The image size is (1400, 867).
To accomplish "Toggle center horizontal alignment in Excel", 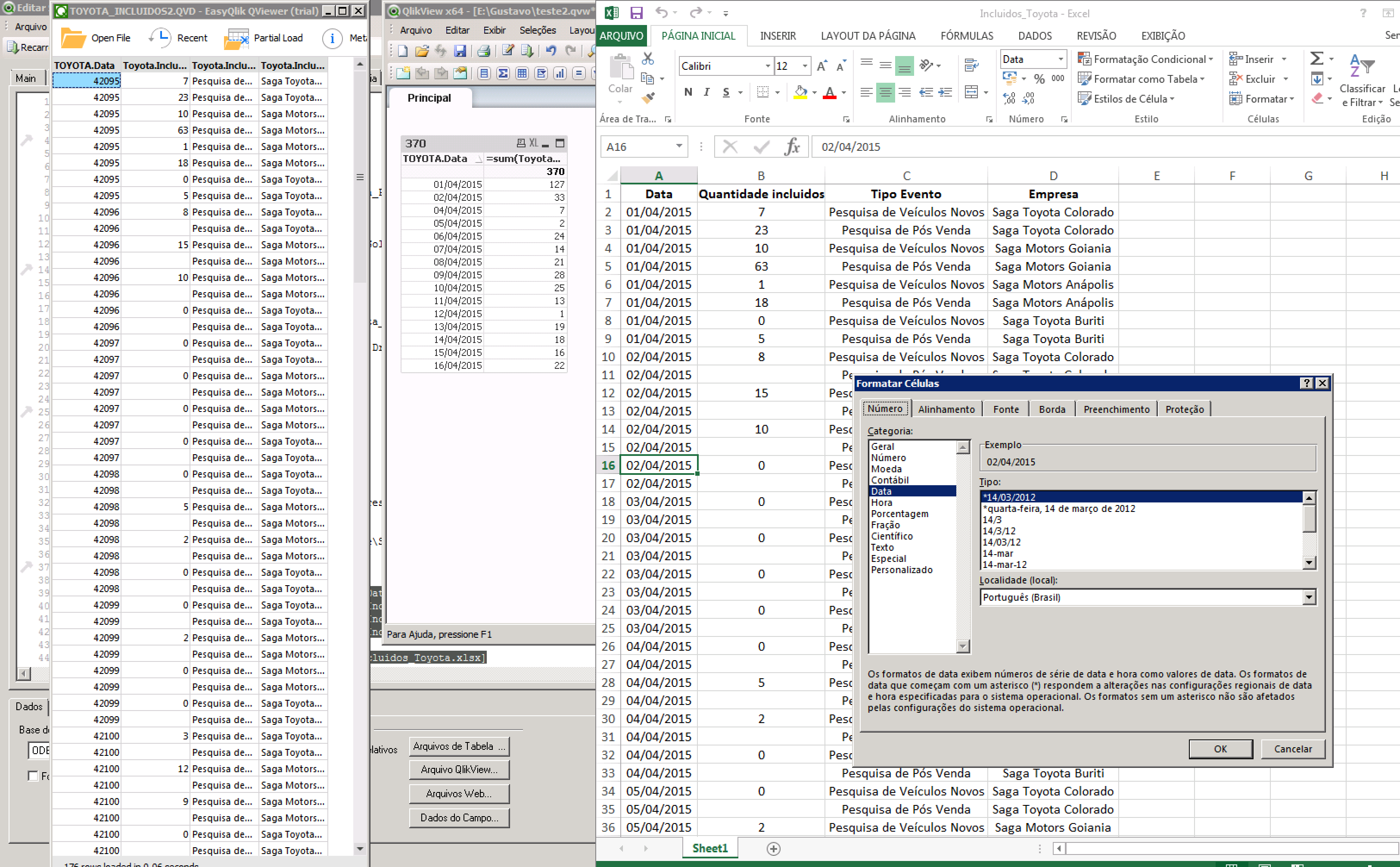I will point(885,92).
